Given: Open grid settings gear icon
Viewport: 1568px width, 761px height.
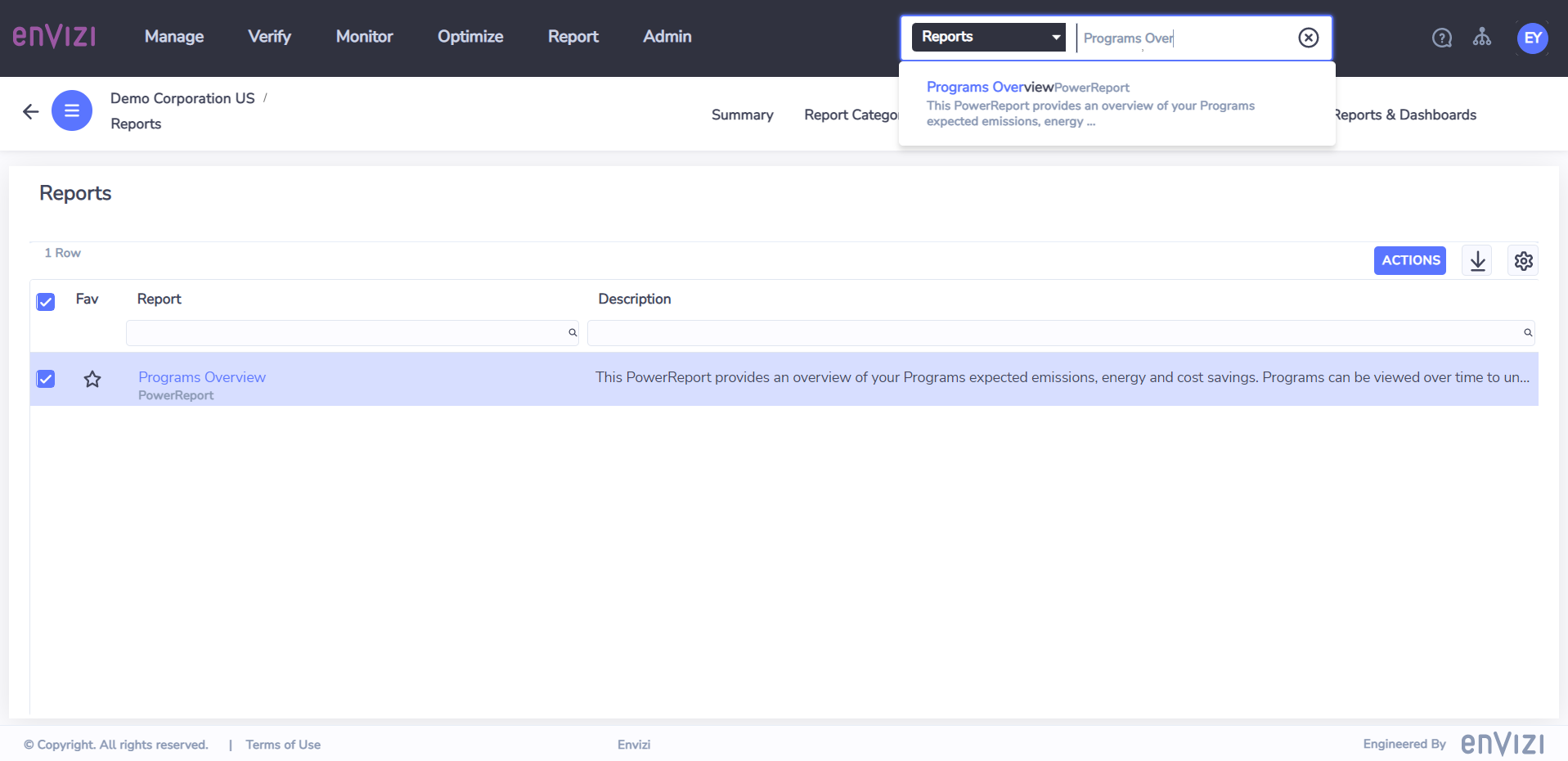Looking at the screenshot, I should 1523,261.
